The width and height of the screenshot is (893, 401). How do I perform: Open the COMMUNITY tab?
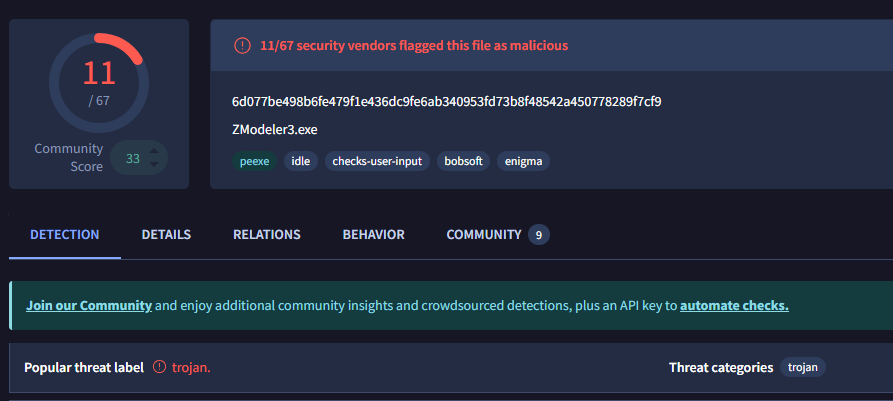point(484,235)
